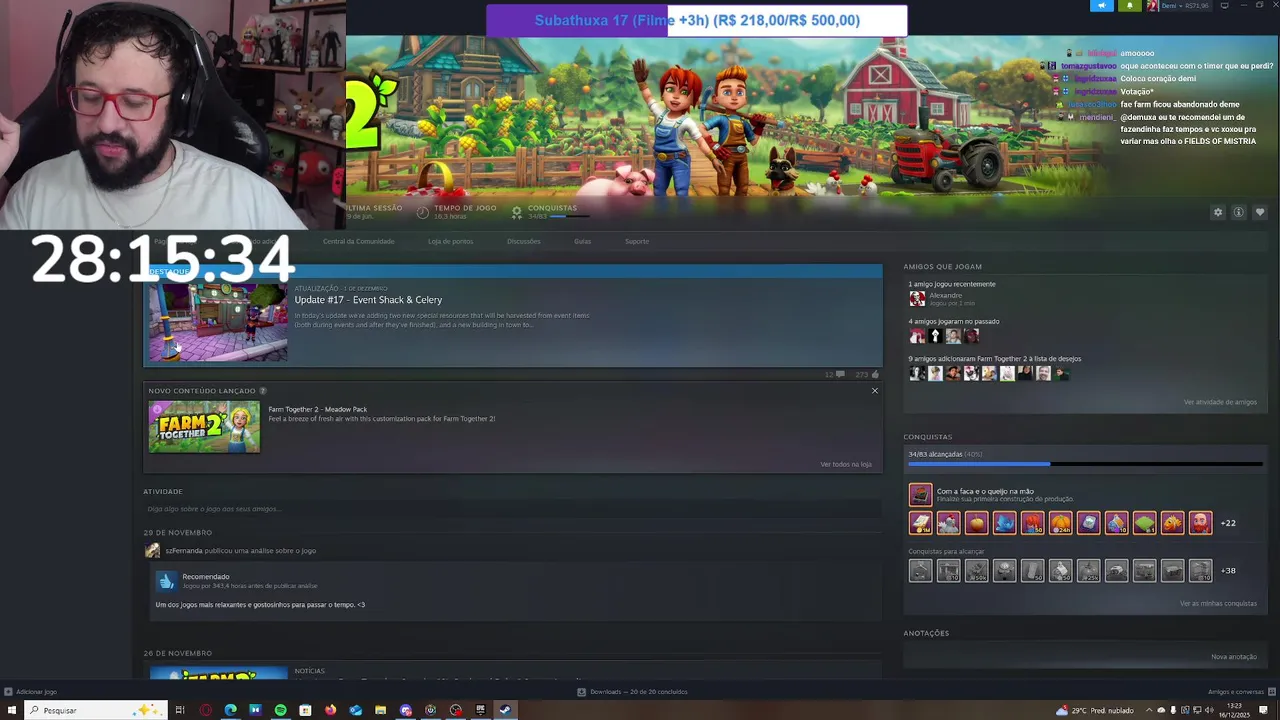1280x720 pixels.
Task: Open Big Picture mode monitor icon
Action: (x=1224, y=6)
